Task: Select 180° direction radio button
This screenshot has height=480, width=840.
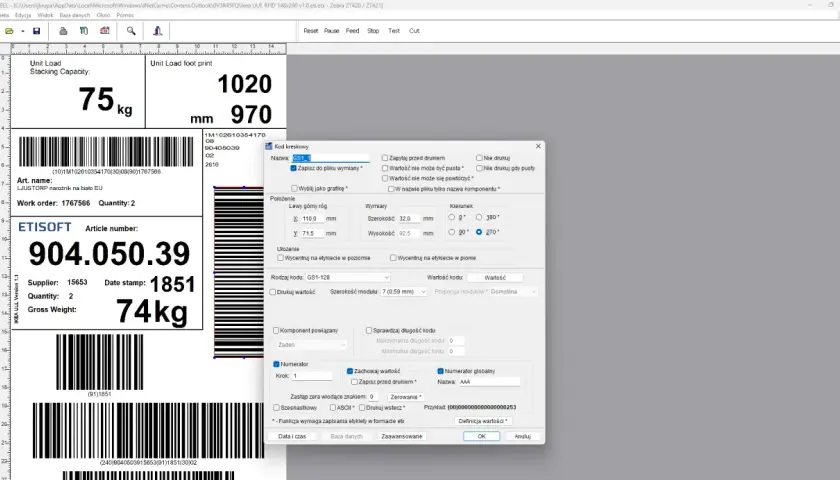Action: (x=479, y=218)
